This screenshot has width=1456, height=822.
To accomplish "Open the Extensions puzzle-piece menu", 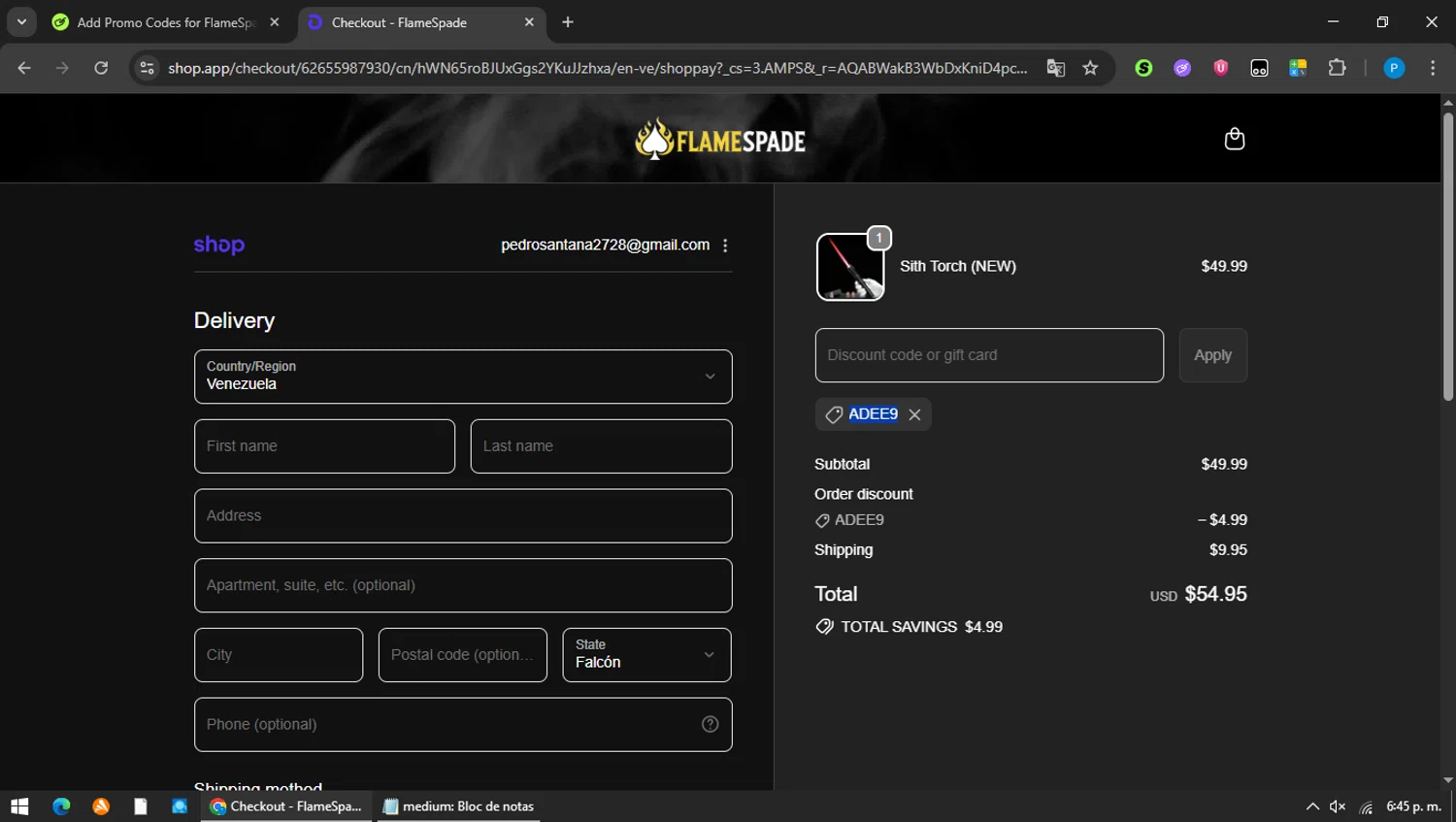I will pyautogui.click(x=1337, y=68).
